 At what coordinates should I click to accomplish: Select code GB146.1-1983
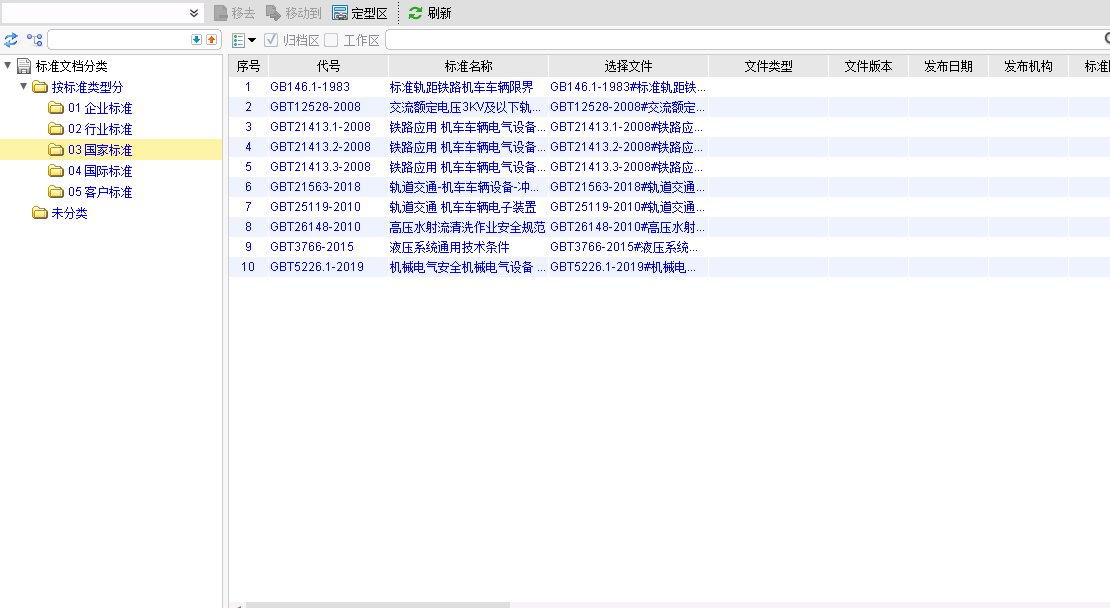(310, 87)
